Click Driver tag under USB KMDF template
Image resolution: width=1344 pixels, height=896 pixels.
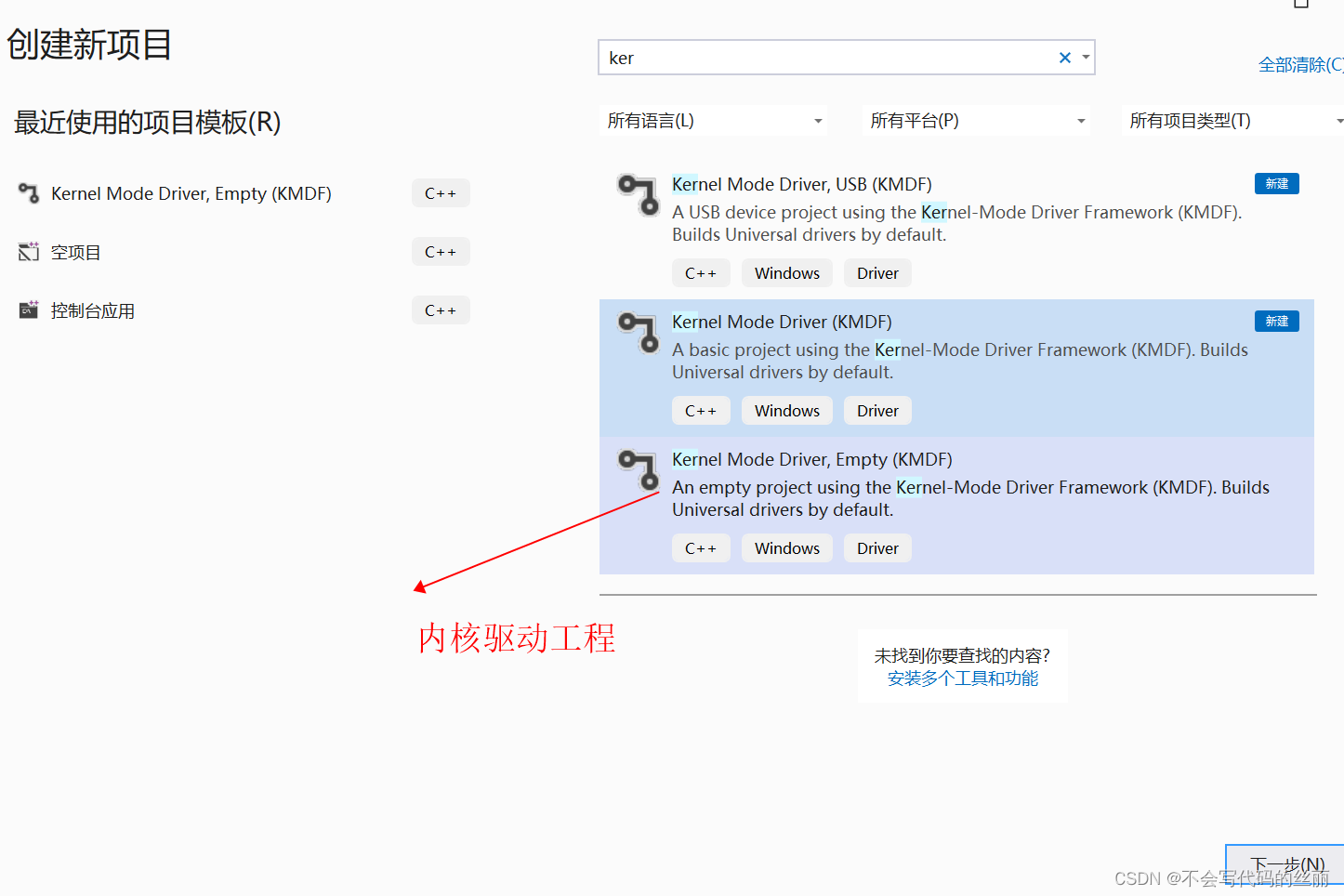click(877, 273)
